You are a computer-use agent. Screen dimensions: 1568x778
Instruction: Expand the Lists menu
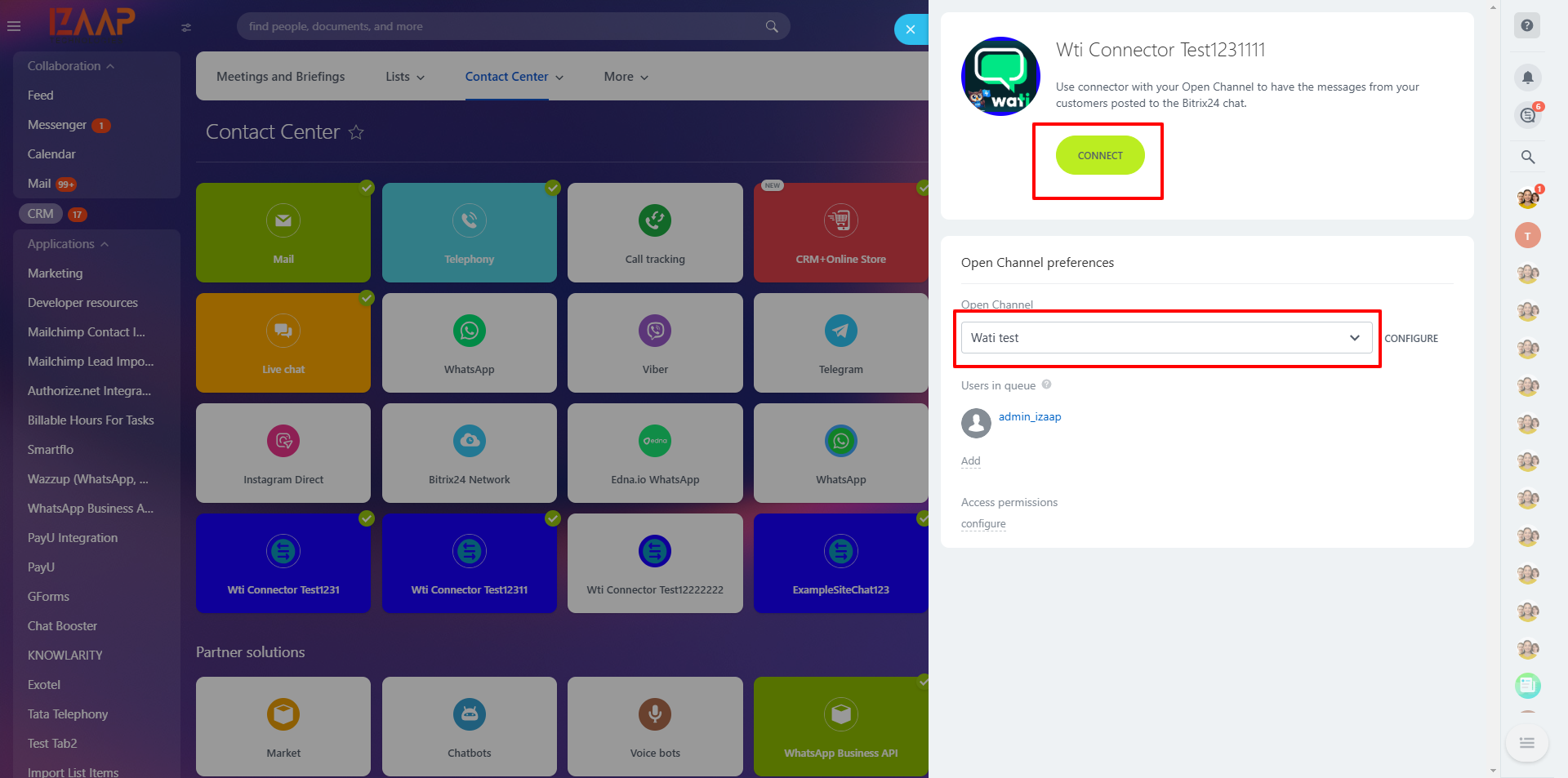click(x=405, y=77)
